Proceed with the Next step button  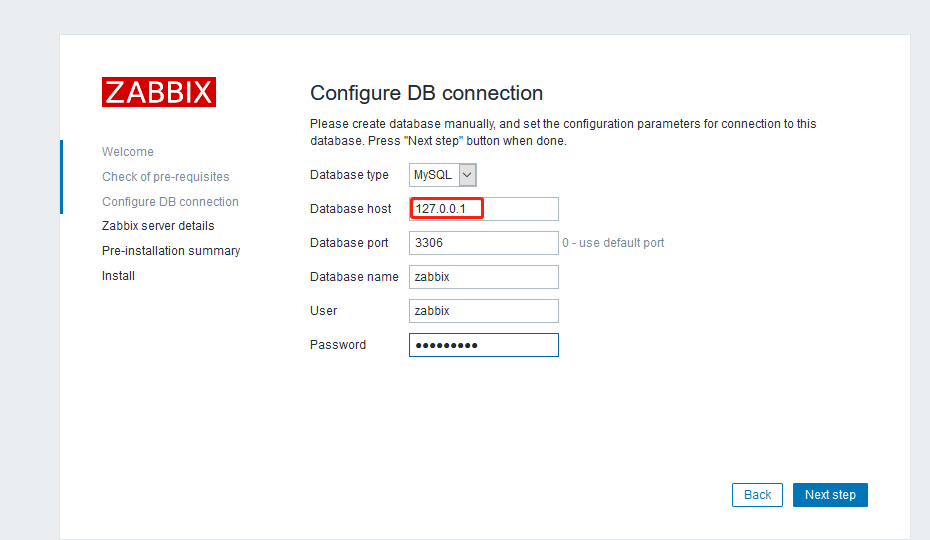(x=830, y=495)
